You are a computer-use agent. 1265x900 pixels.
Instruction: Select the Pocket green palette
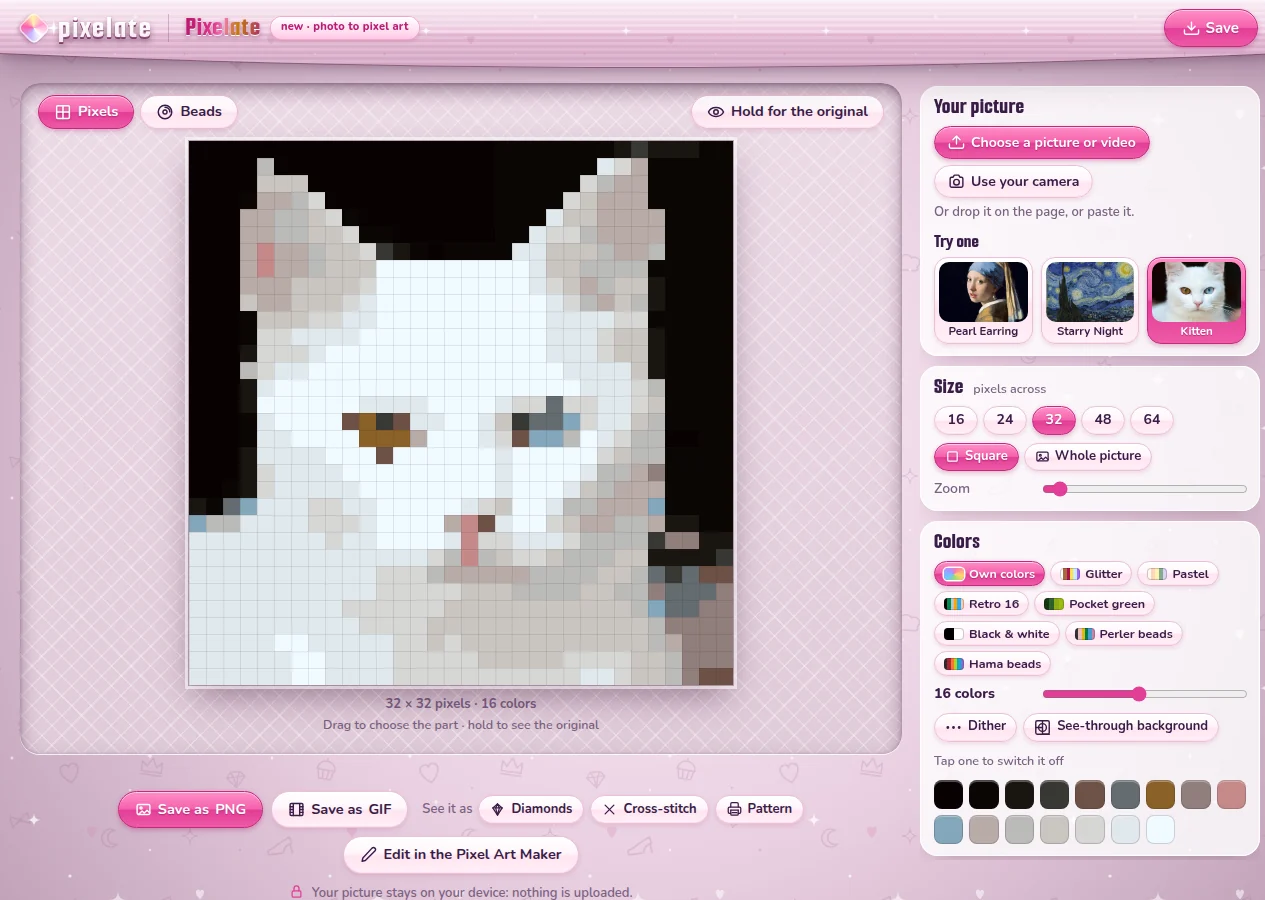coord(1094,604)
